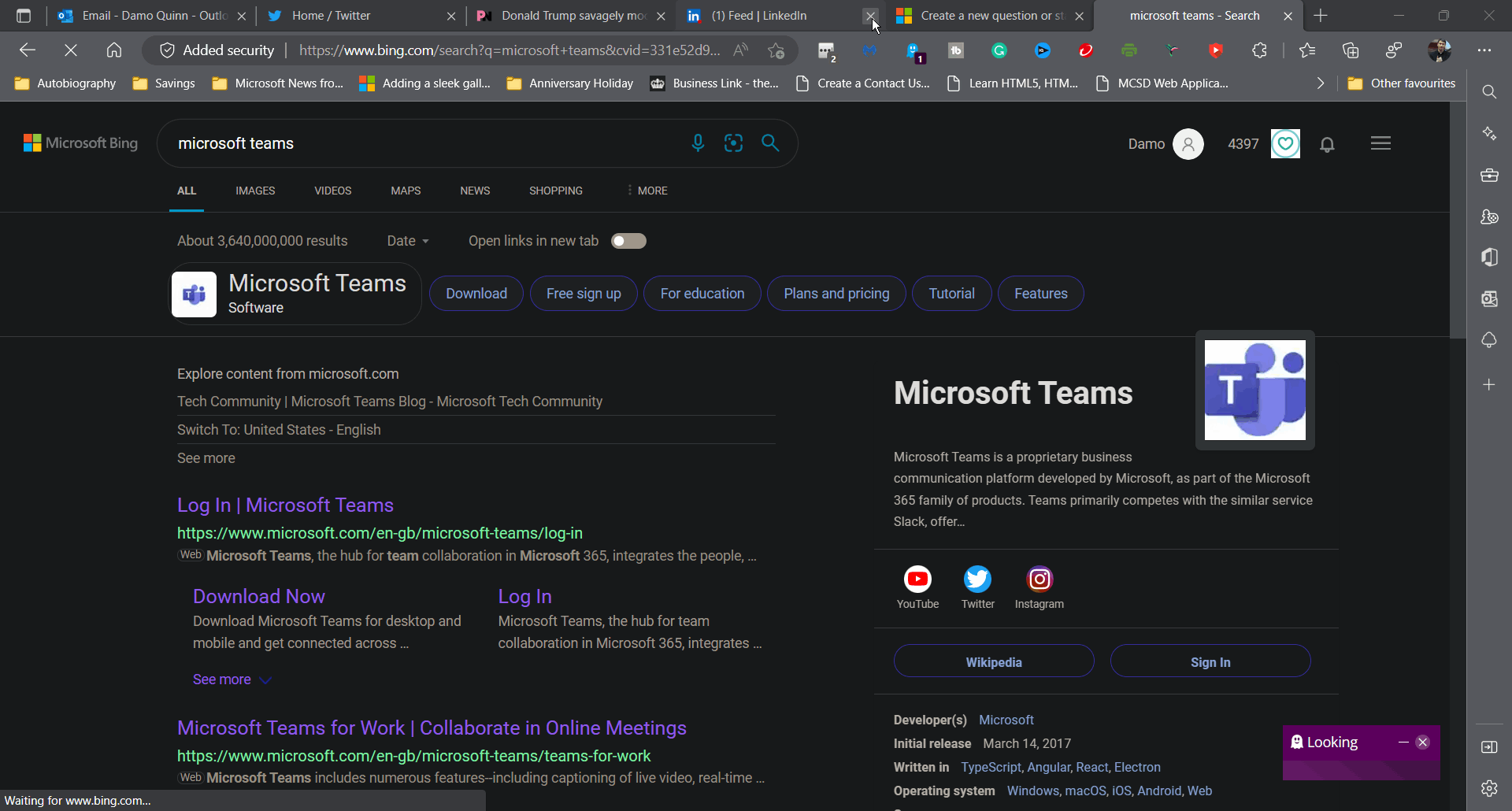Click the browser address bar URL
The height and width of the screenshot is (811, 1512).
[510, 50]
